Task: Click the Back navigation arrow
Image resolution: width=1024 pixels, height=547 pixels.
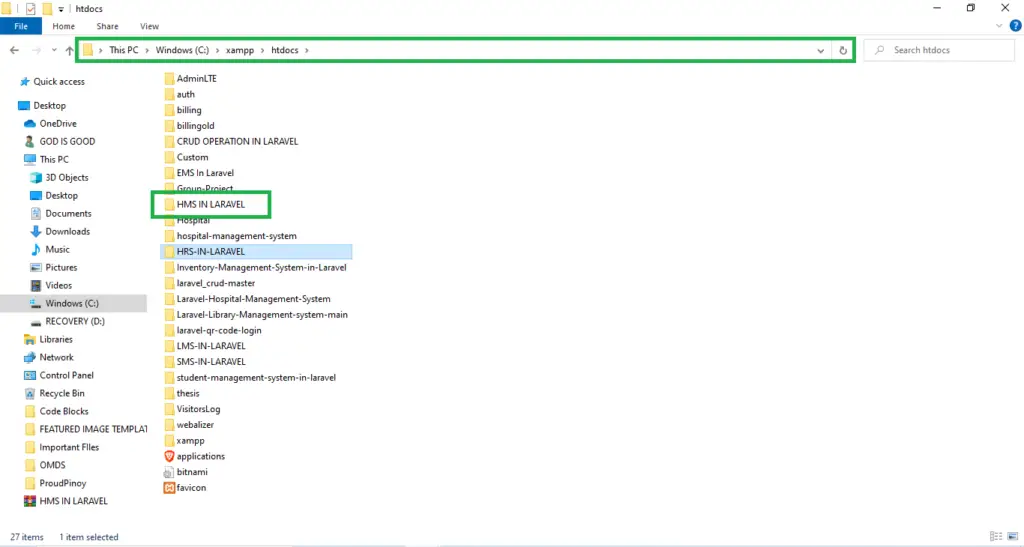Action: [14, 50]
